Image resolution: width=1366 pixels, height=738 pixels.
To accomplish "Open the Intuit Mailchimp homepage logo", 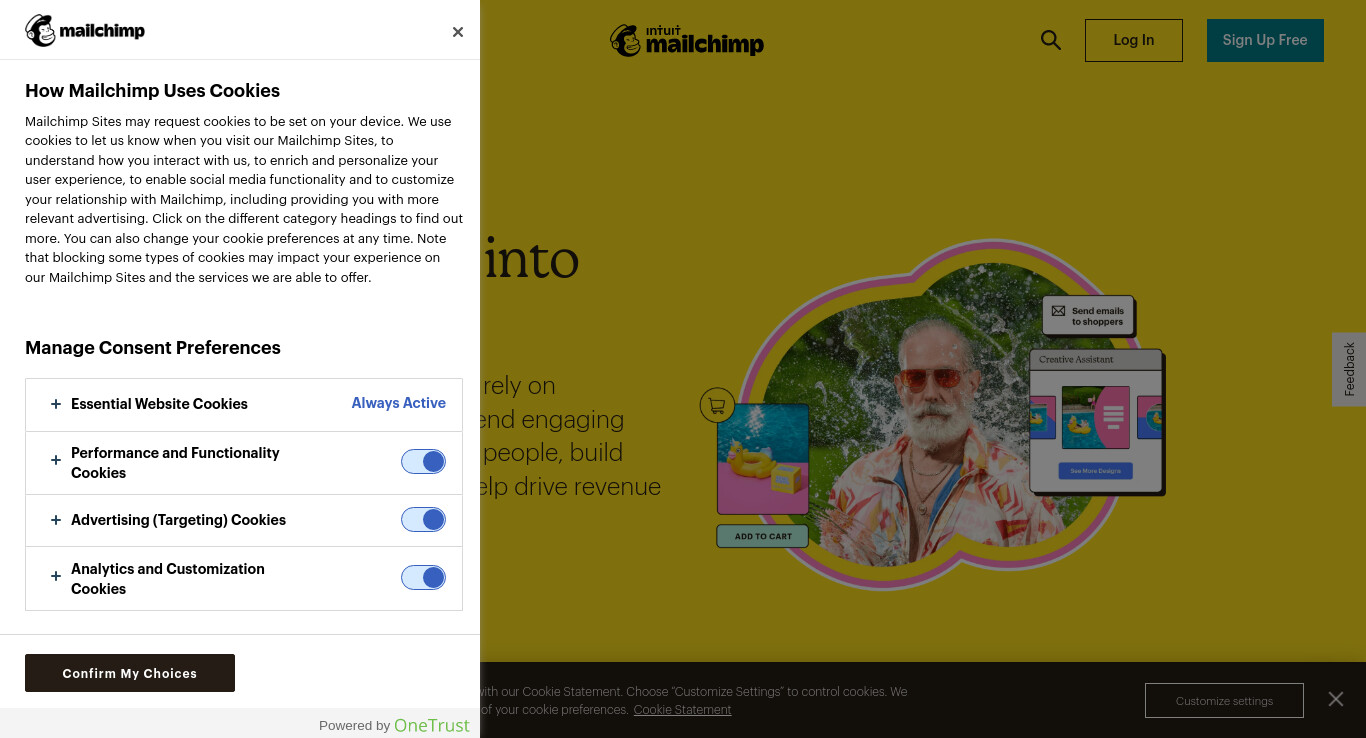I will 687,40.
